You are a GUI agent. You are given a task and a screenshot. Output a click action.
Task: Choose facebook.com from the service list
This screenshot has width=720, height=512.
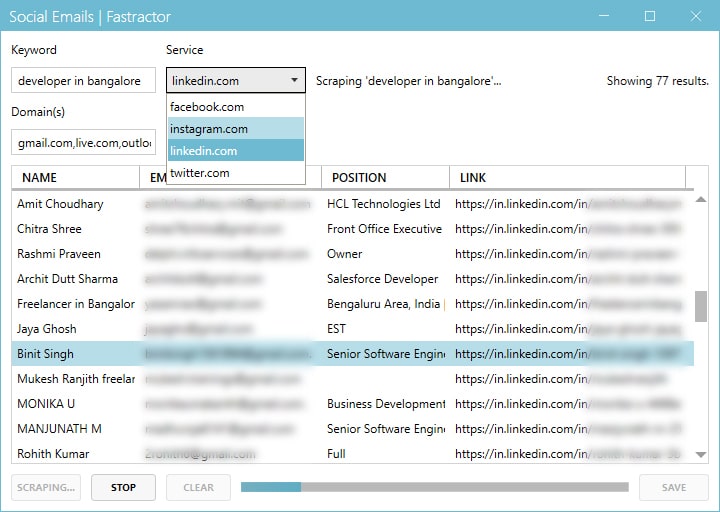coord(236,107)
